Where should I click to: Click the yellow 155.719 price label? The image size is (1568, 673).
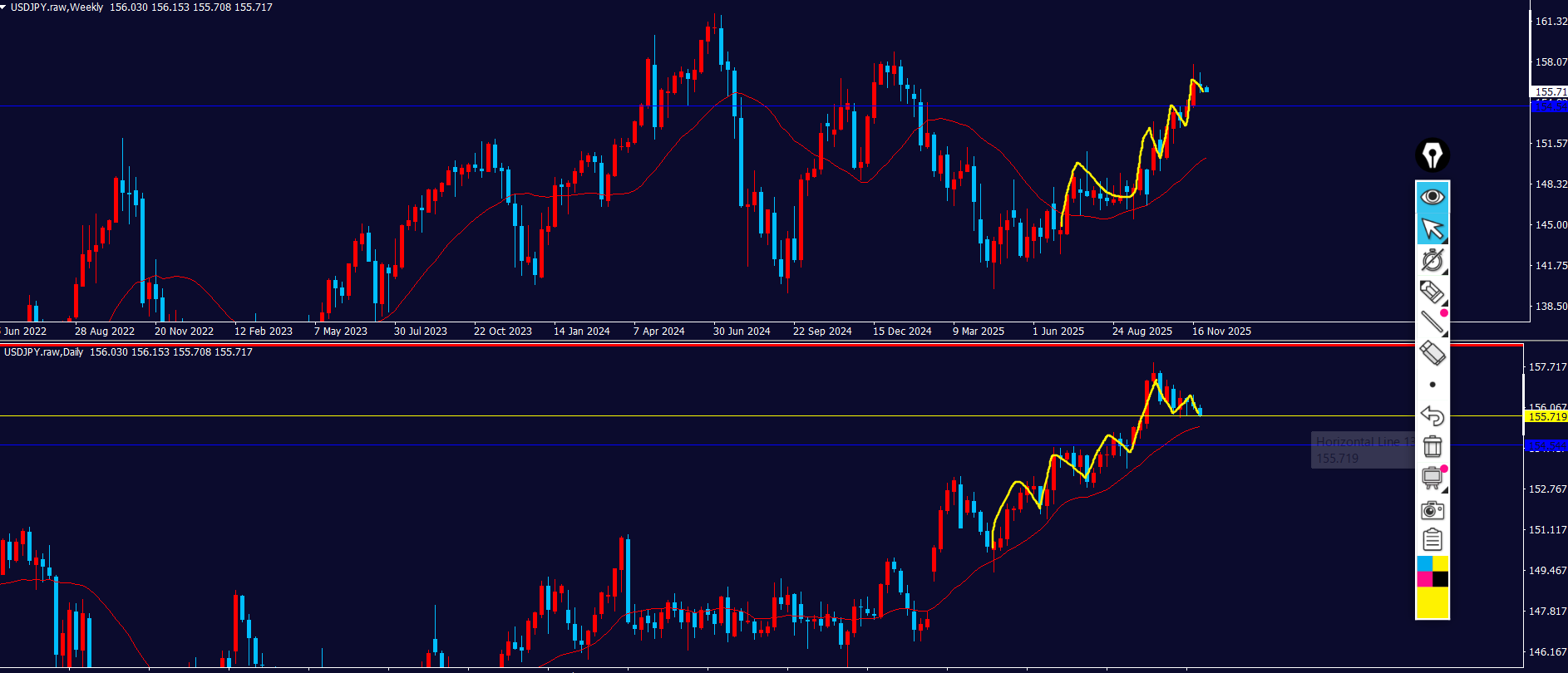[x=1546, y=416]
